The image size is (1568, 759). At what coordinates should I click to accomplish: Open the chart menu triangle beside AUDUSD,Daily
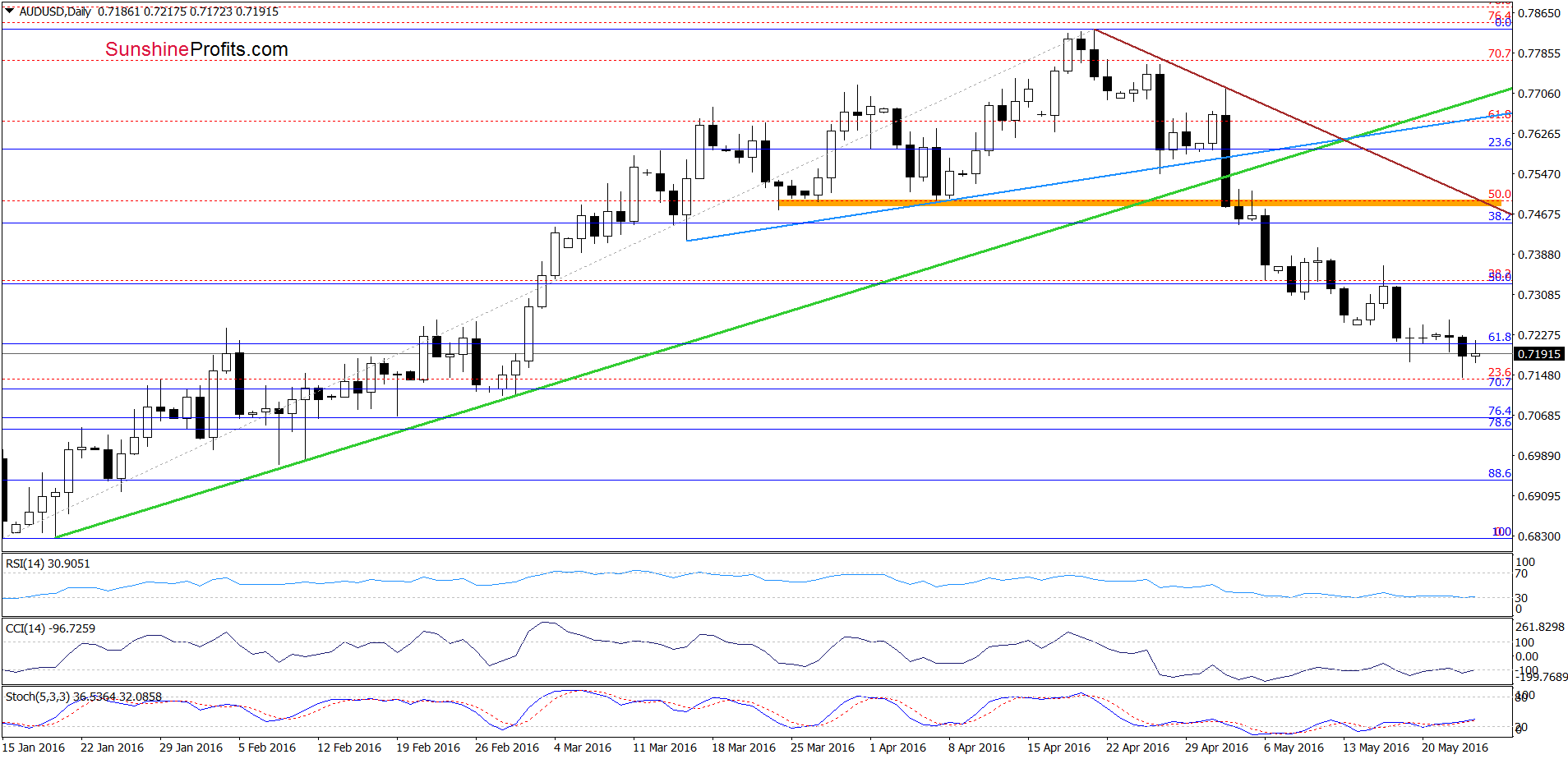pos(10,11)
